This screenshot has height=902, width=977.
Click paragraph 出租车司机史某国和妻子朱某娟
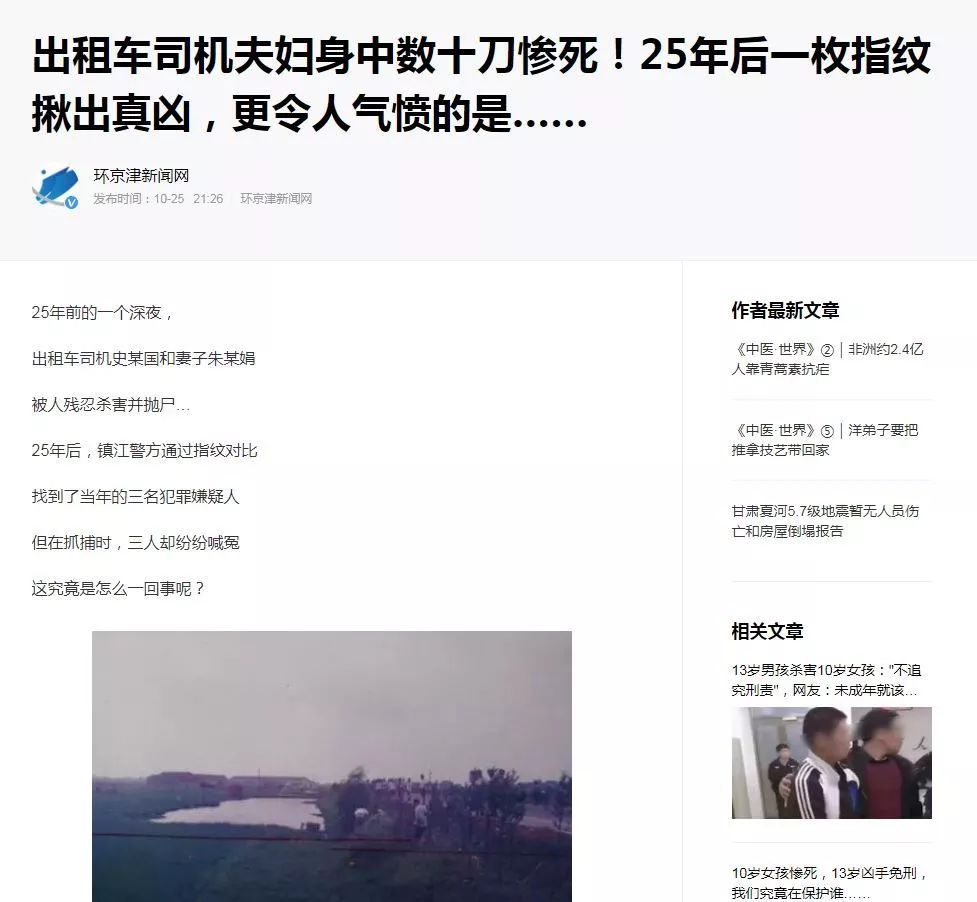[x=143, y=359]
